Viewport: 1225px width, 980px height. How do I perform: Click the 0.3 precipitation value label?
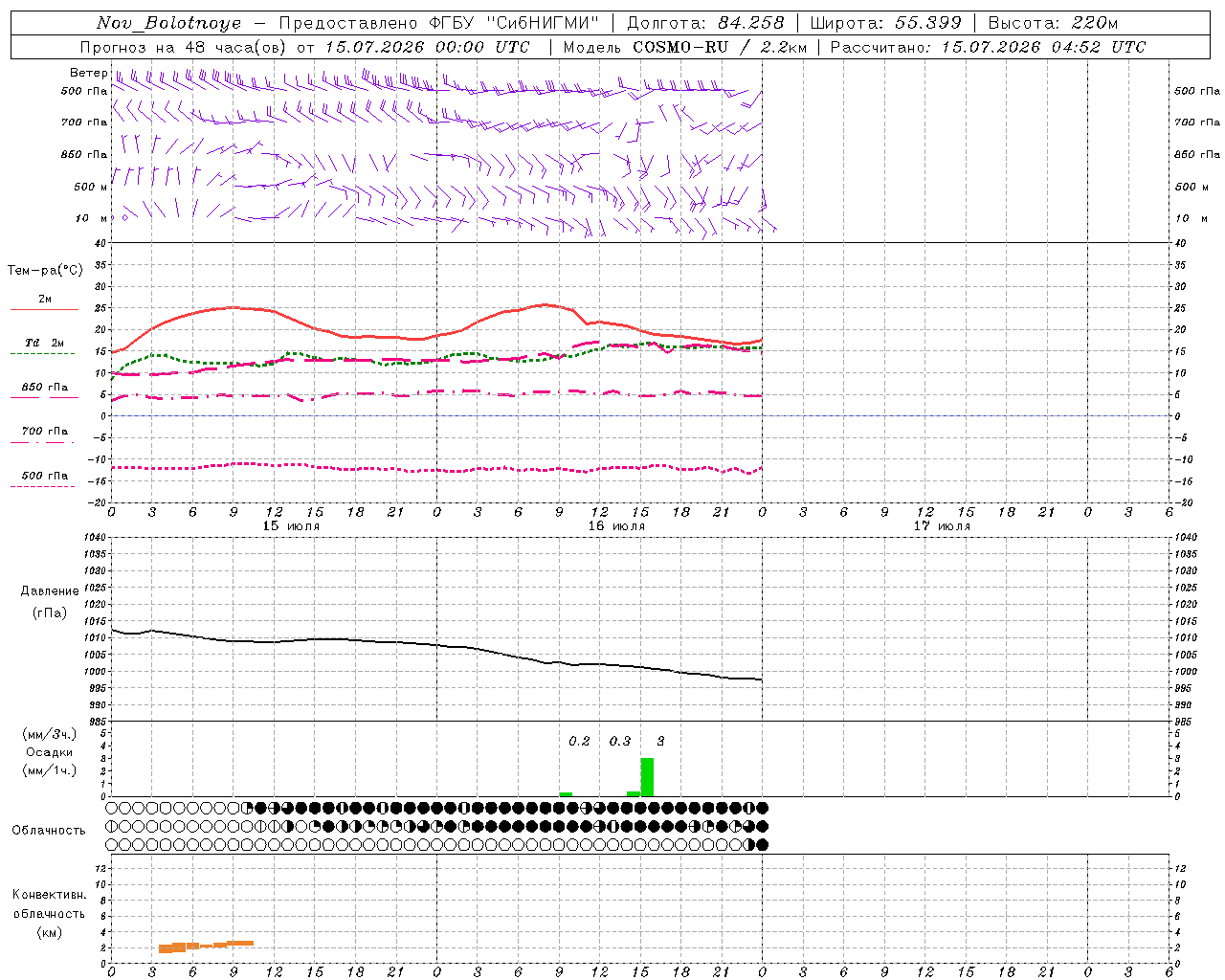[620, 741]
